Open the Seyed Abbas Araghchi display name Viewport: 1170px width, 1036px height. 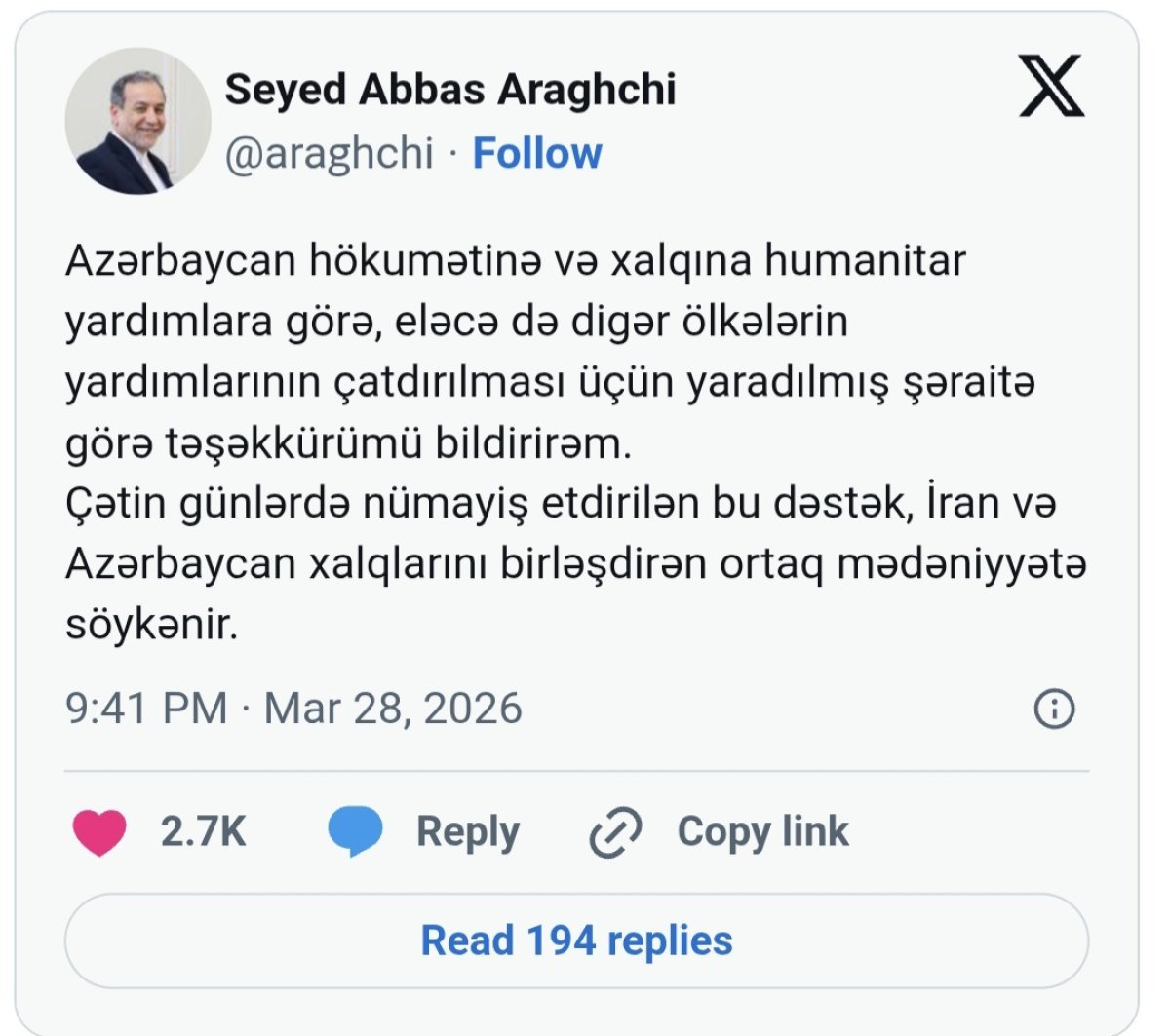click(450, 90)
